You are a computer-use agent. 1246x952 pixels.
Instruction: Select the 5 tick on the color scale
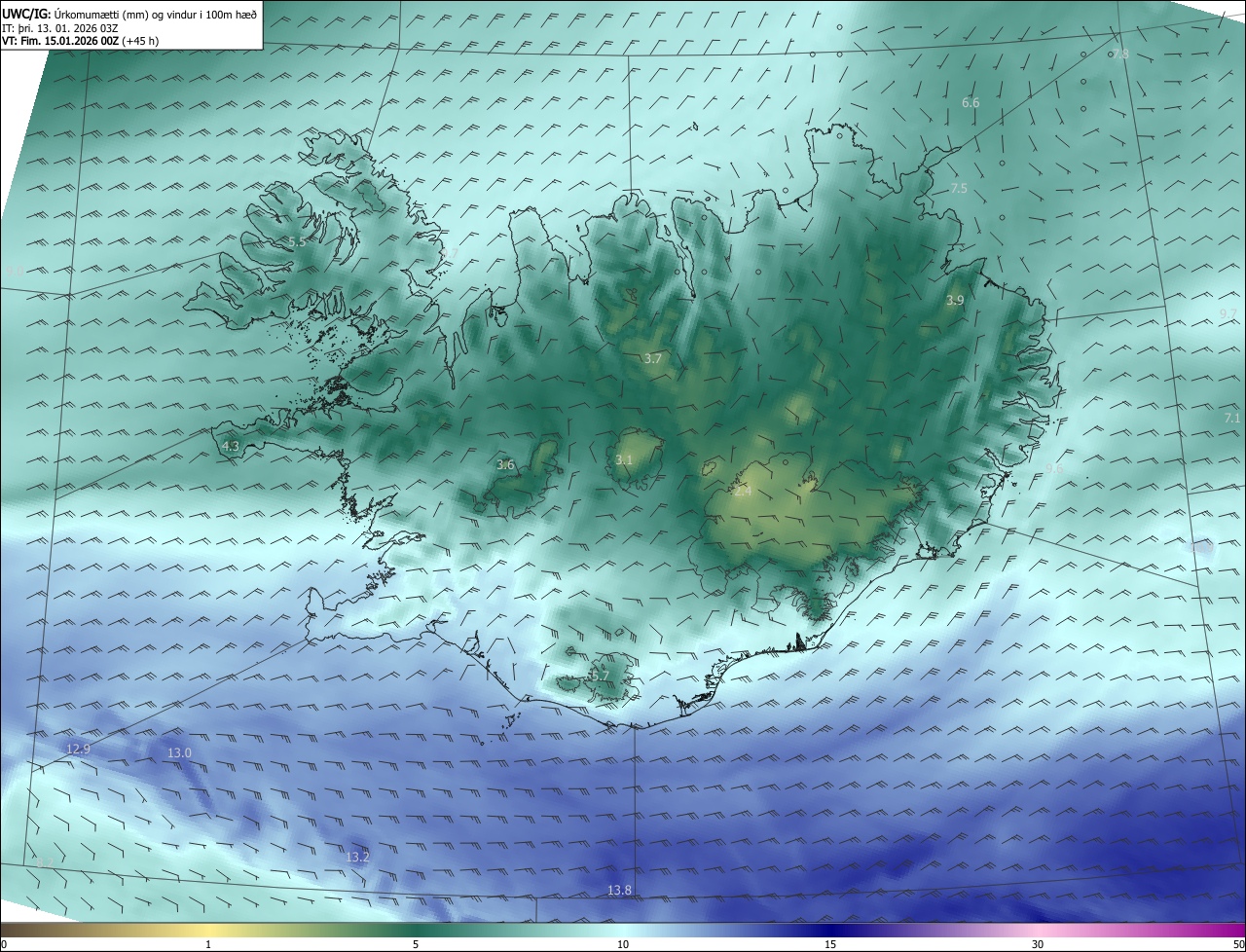(x=416, y=945)
